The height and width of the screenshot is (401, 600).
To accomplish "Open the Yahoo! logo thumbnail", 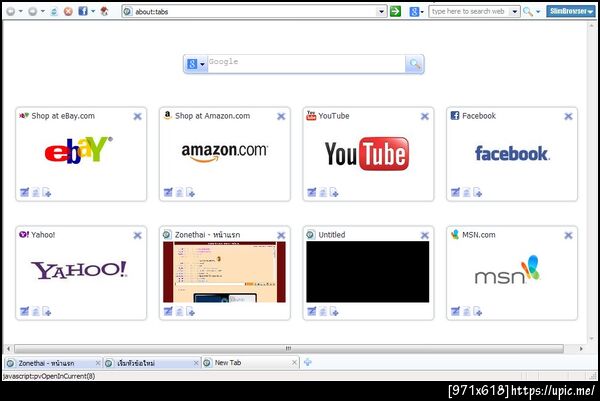I will (79, 270).
